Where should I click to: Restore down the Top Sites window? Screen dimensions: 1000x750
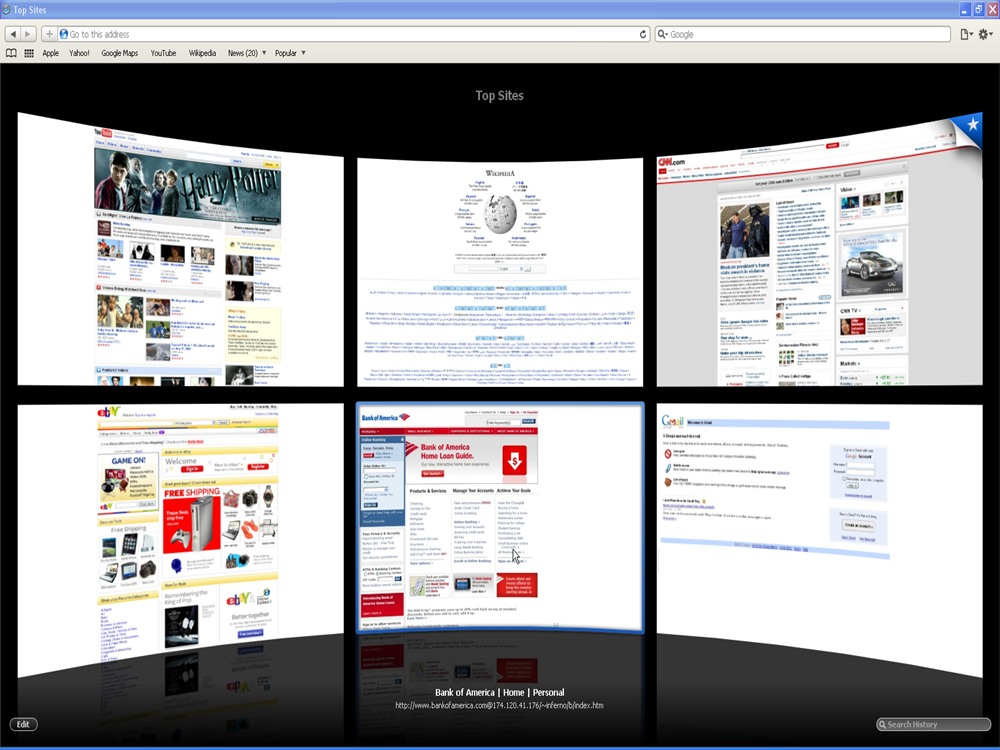tap(979, 10)
